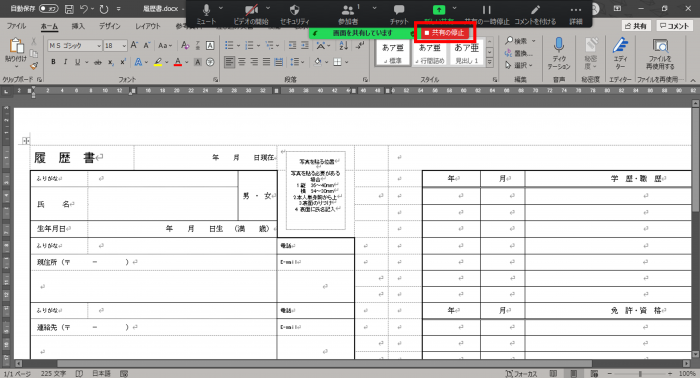The image size is (700, 378).
Task: Open the 検索 search option
Action: (521, 41)
